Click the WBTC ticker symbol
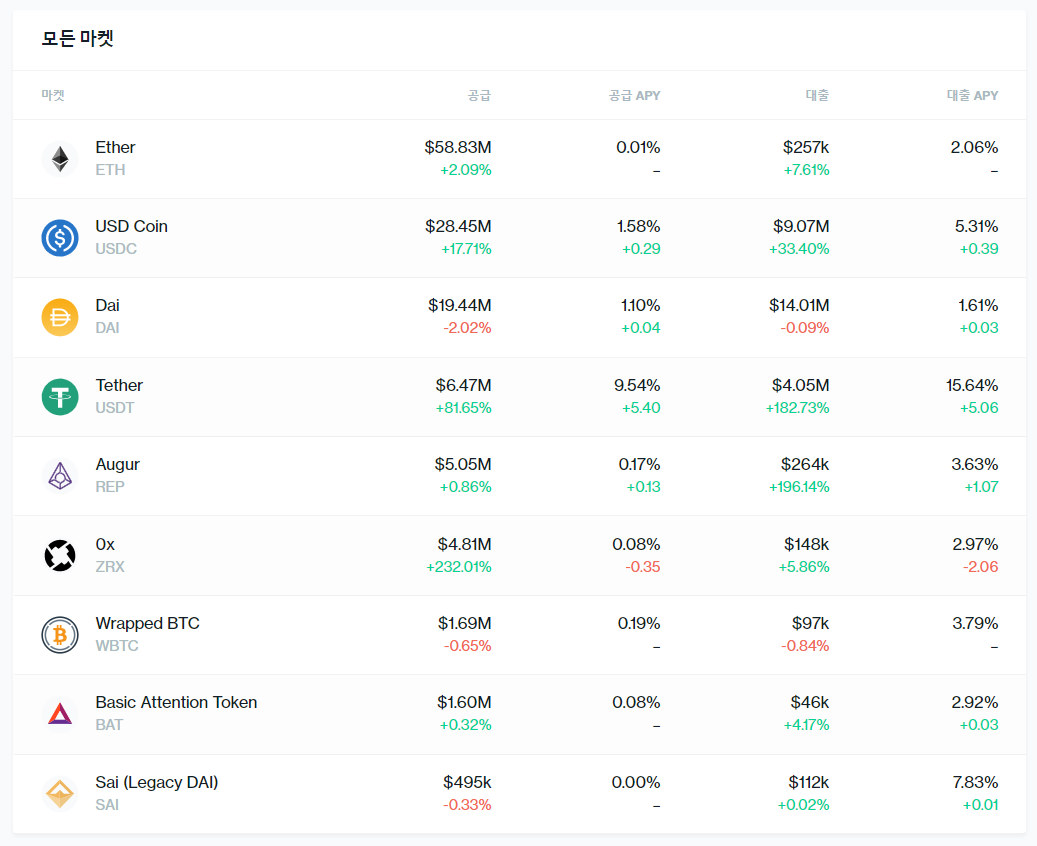This screenshot has height=846, width=1037. click(x=117, y=646)
